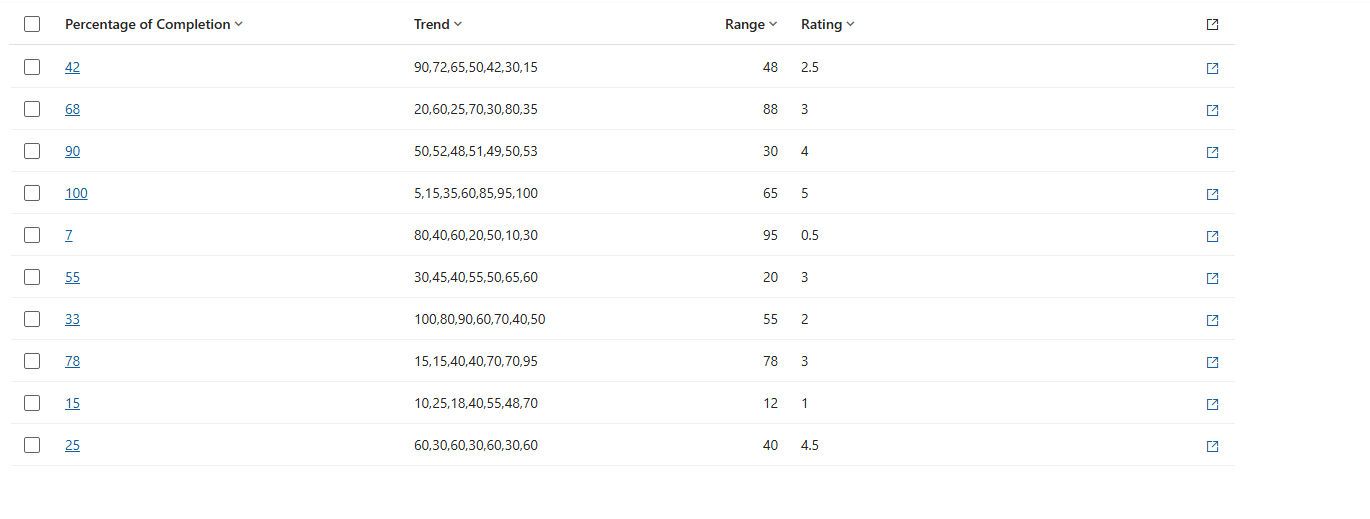Check the row with completion 55
The width and height of the screenshot is (1370, 519).
pos(32,277)
